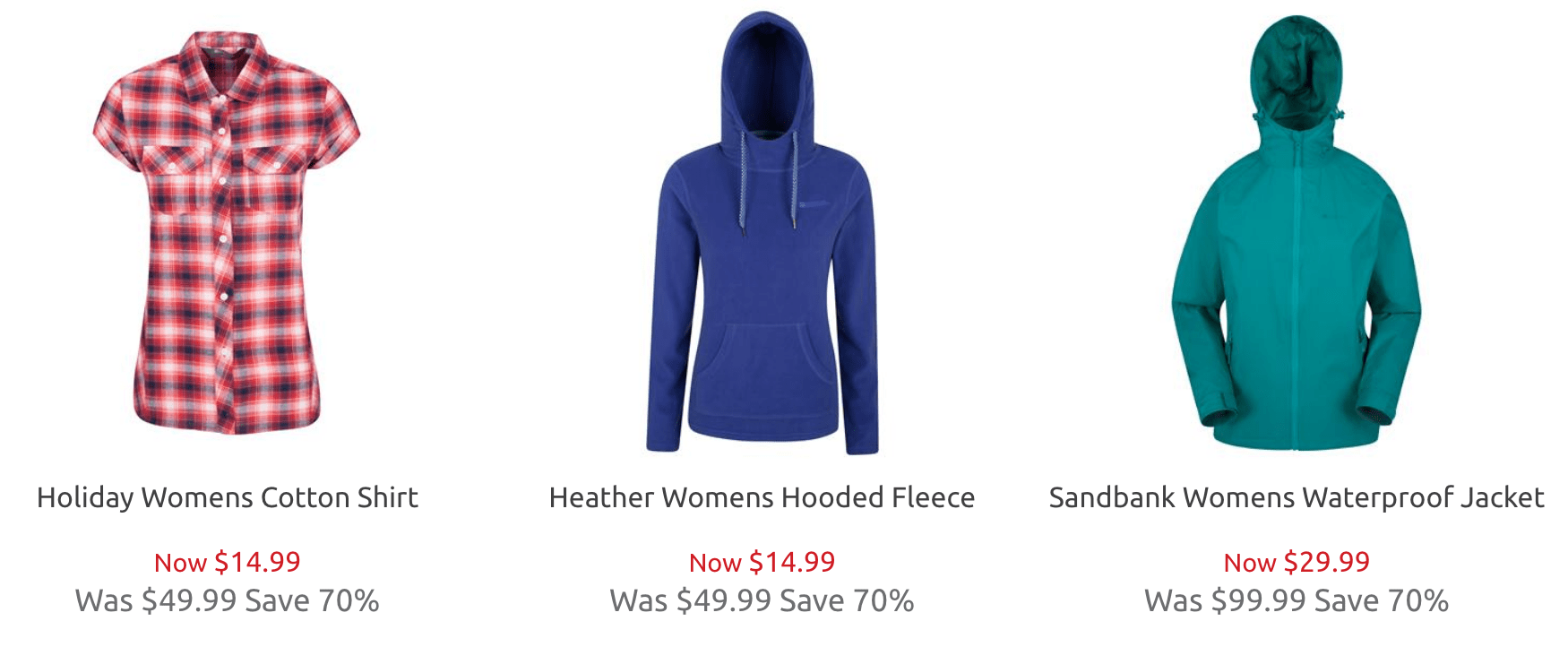Open the Sandbank Womens Waterproof Jacket title link
The height and width of the screenshot is (647, 1568).
(x=1297, y=497)
